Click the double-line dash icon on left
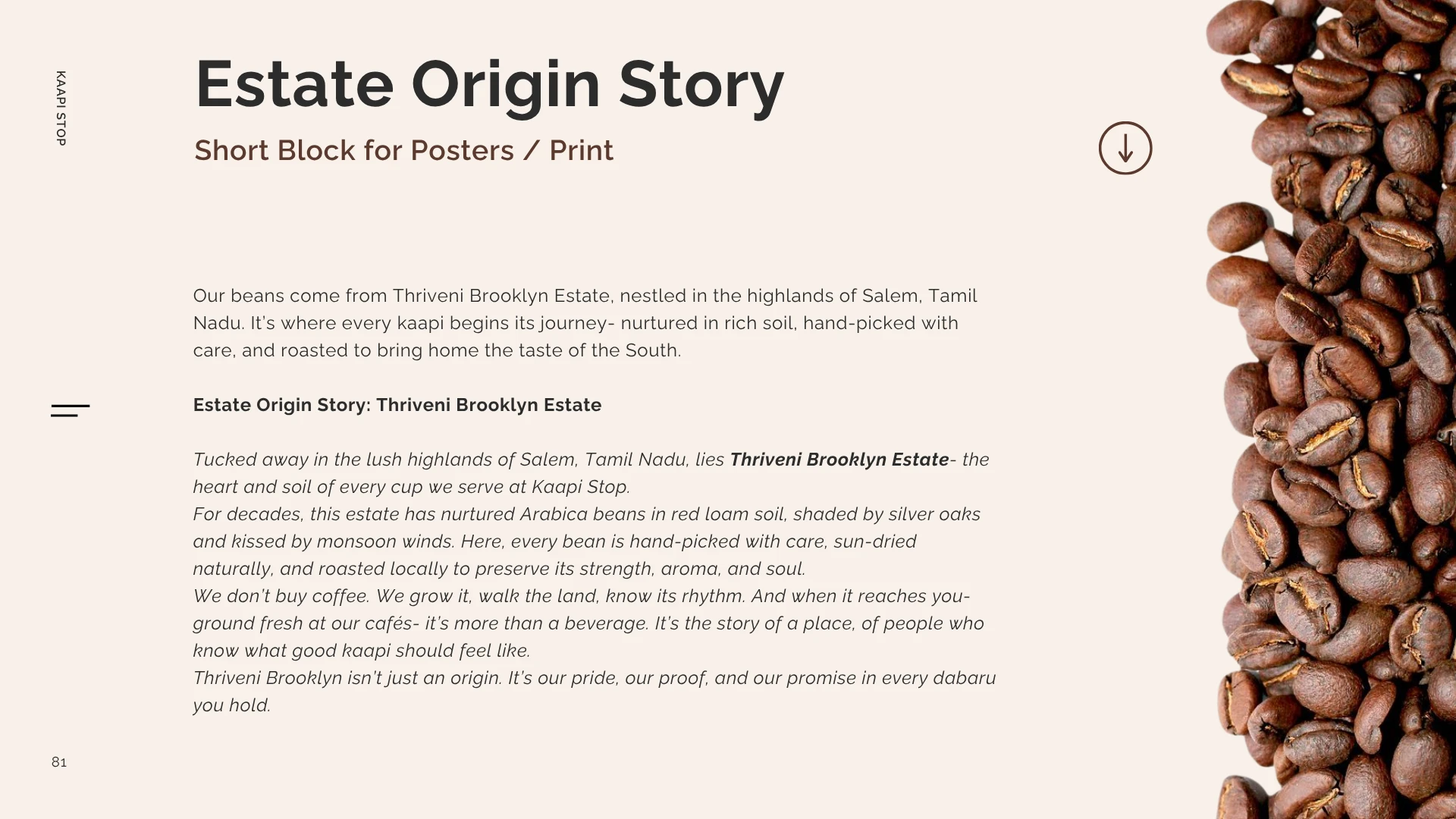 coord(70,410)
